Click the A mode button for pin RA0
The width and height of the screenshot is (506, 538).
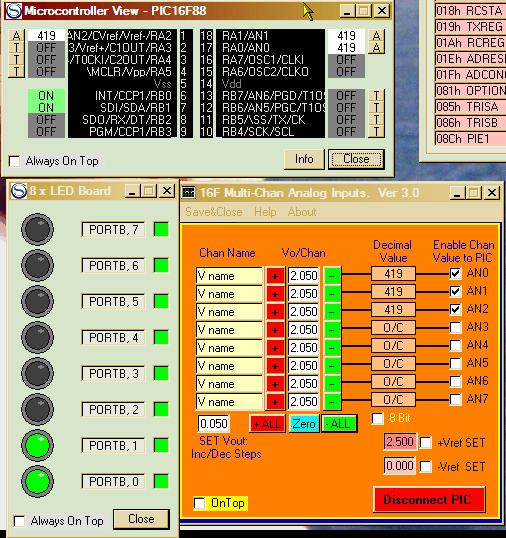coord(376,47)
